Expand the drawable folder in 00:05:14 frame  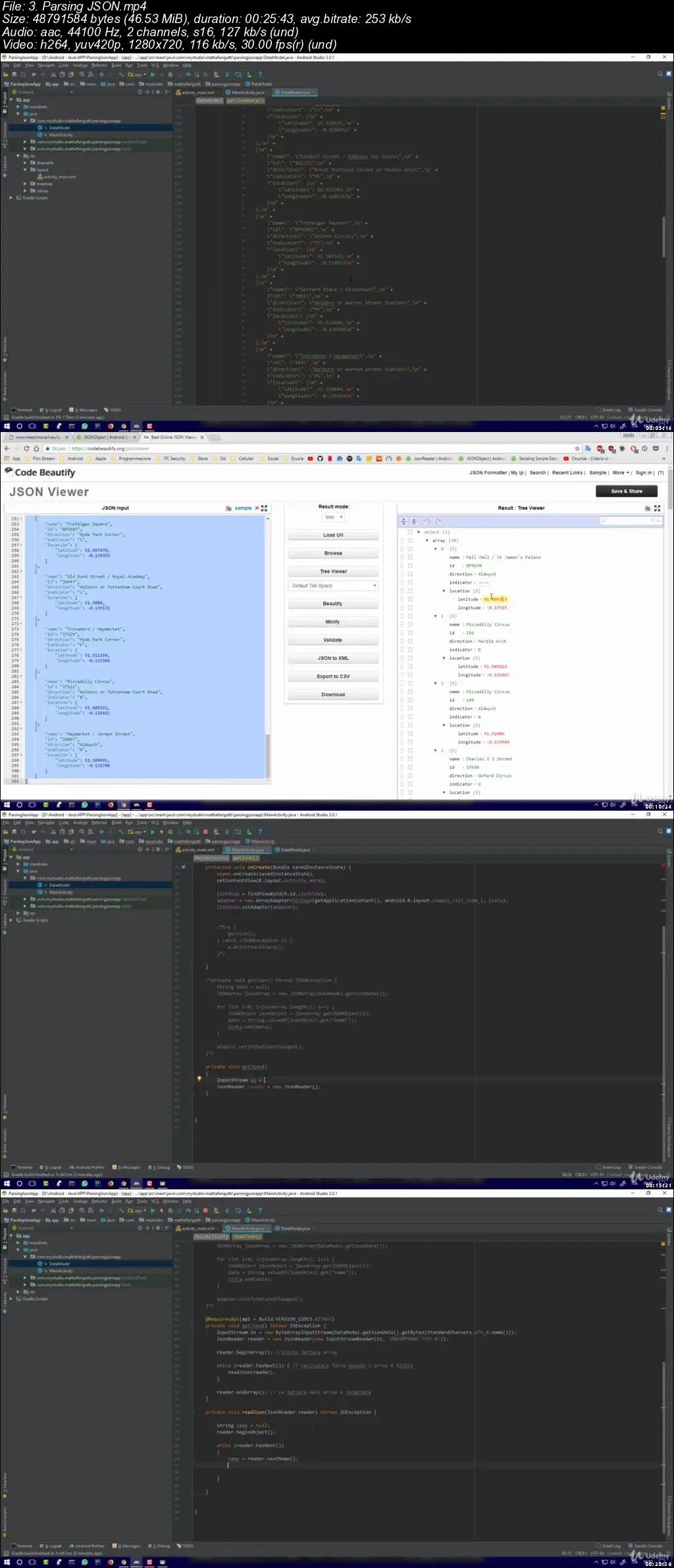[26, 163]
